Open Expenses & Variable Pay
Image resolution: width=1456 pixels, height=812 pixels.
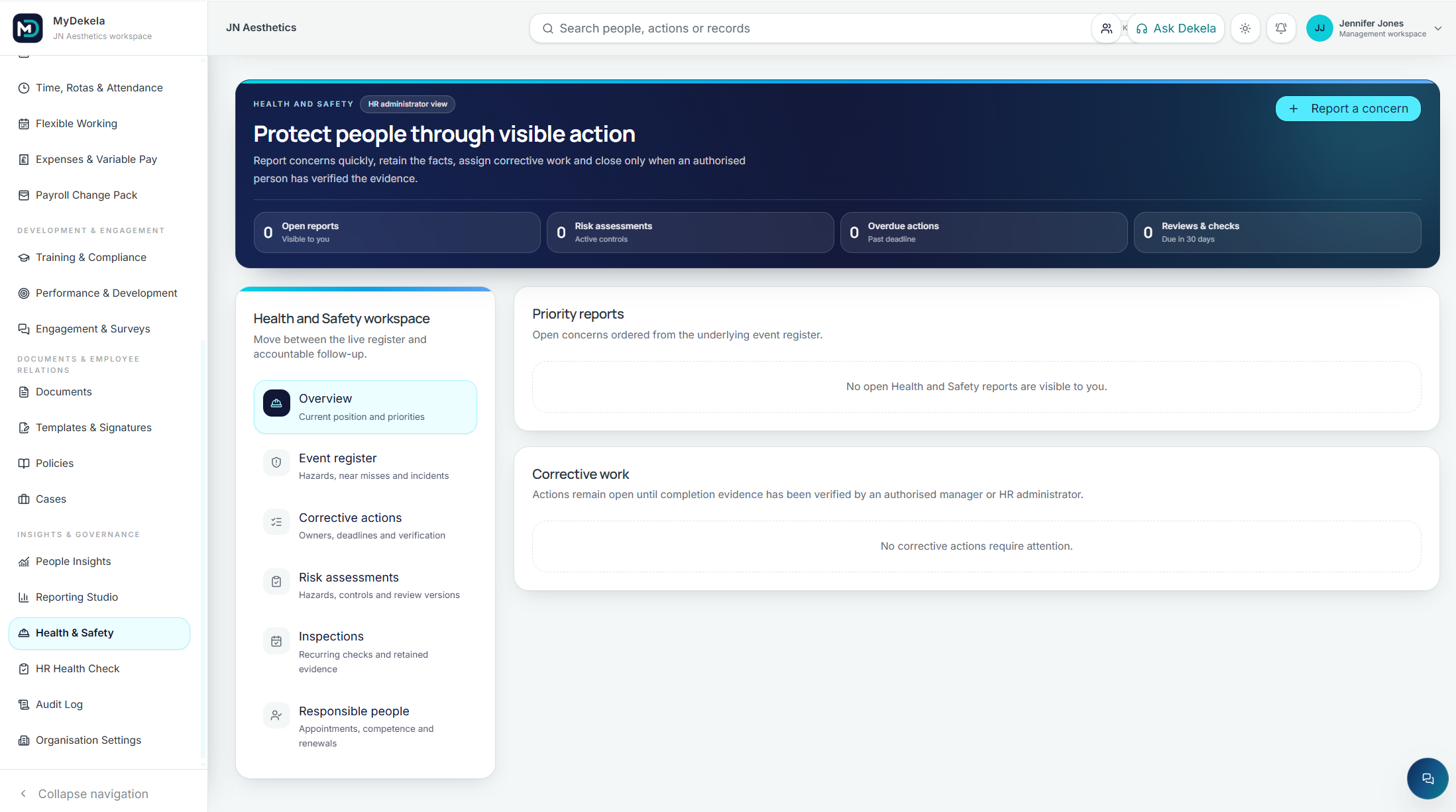(99, 160)
